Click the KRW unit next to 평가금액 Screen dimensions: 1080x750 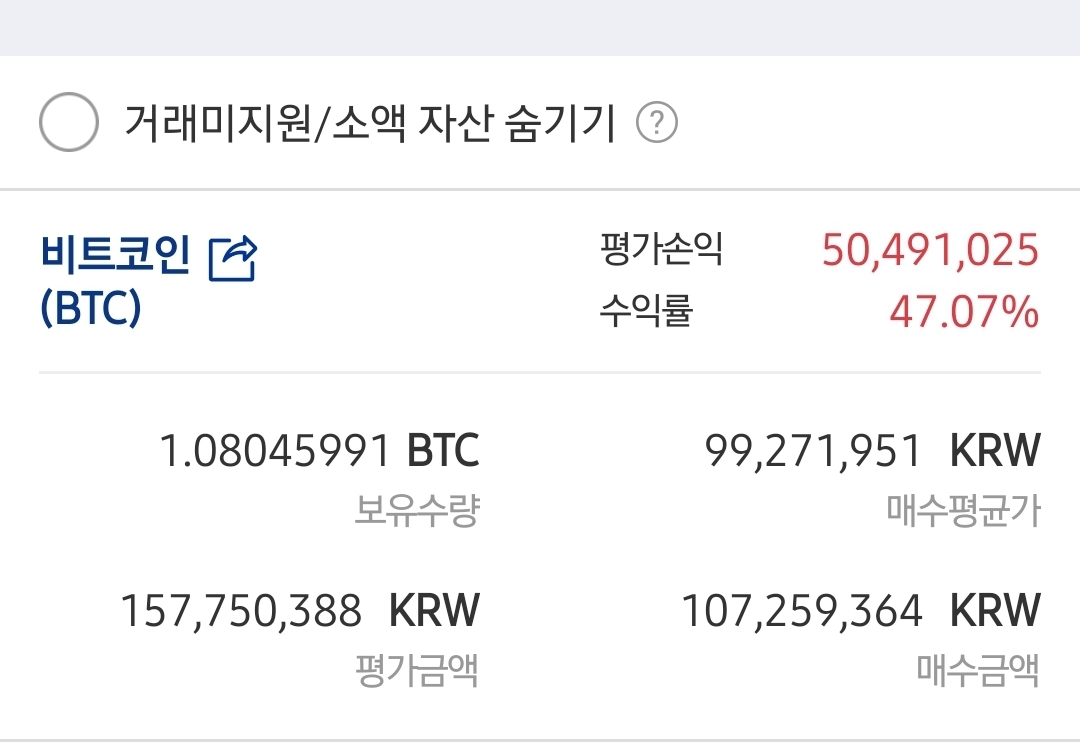point(435,610)
